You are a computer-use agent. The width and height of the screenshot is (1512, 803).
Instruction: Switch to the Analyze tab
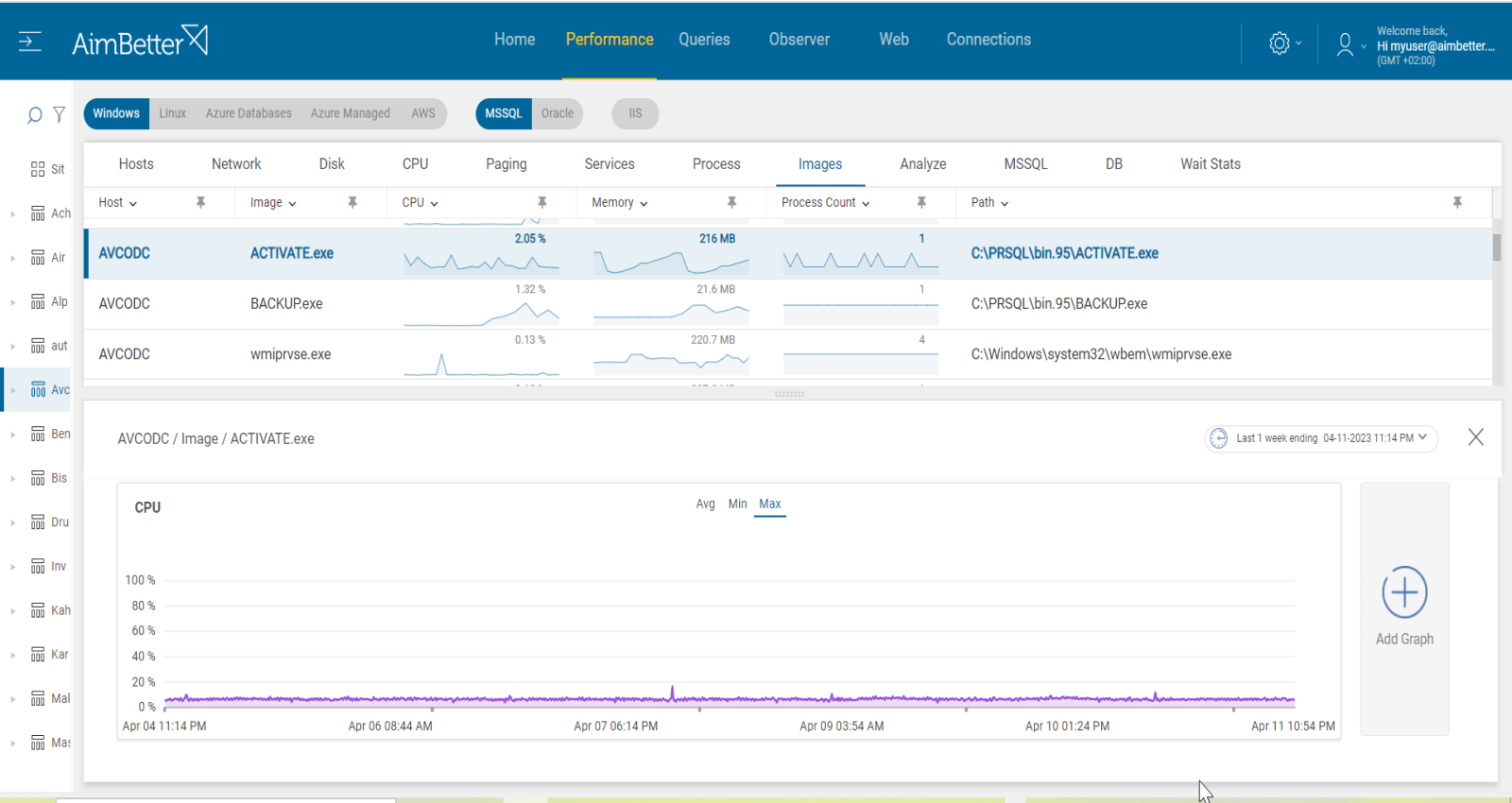pos(923,164)
